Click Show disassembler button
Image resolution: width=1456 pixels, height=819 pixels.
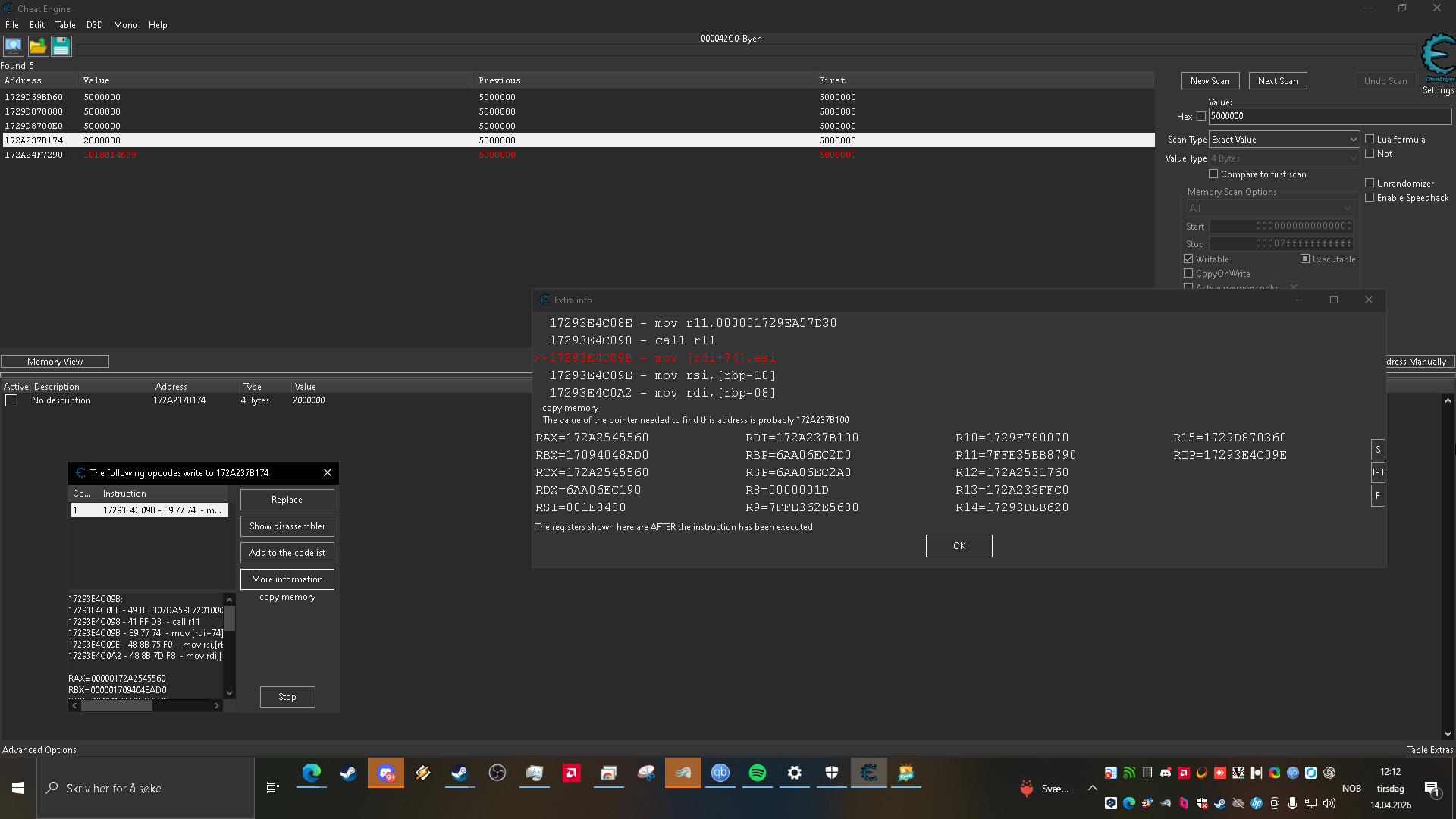[287, 526]
